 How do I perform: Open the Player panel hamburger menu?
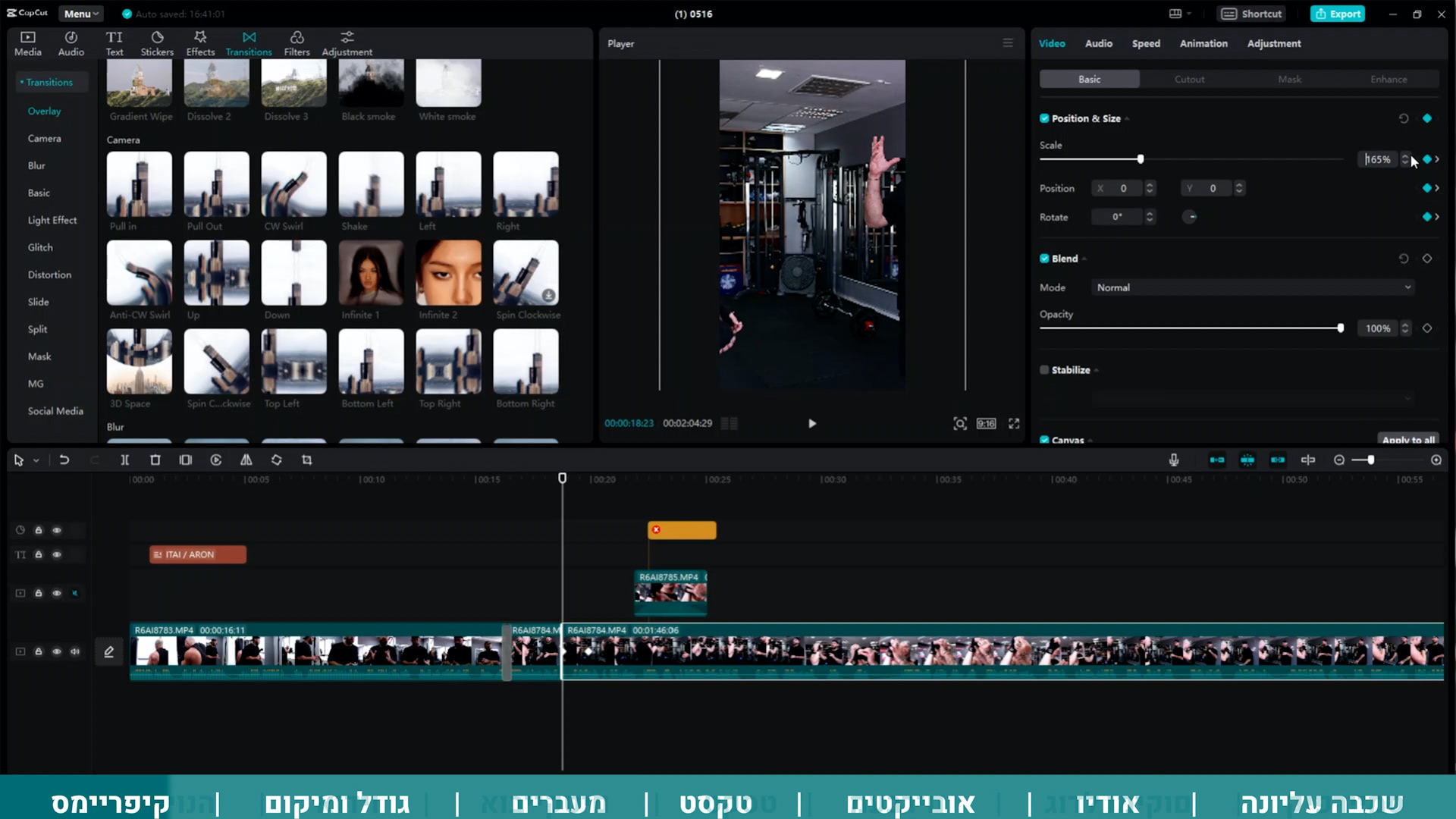(x=1008, y=43)
